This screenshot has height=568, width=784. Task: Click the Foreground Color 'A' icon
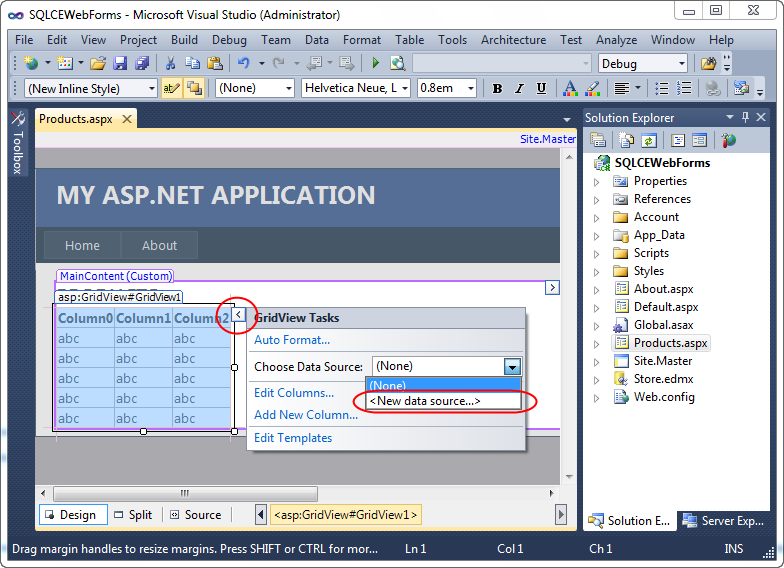tap(570, 88)
